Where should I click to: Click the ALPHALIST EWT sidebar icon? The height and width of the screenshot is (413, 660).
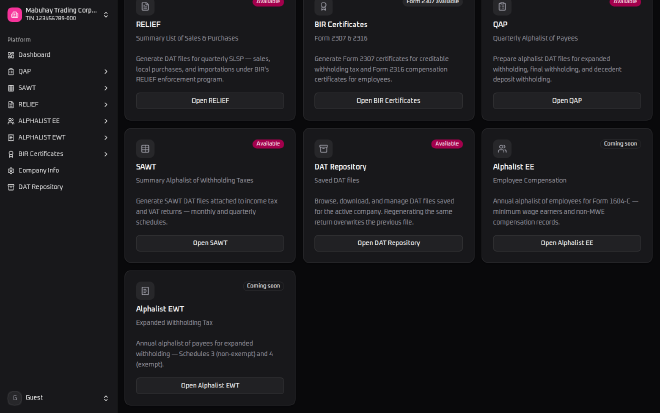[x=11, y=138]
